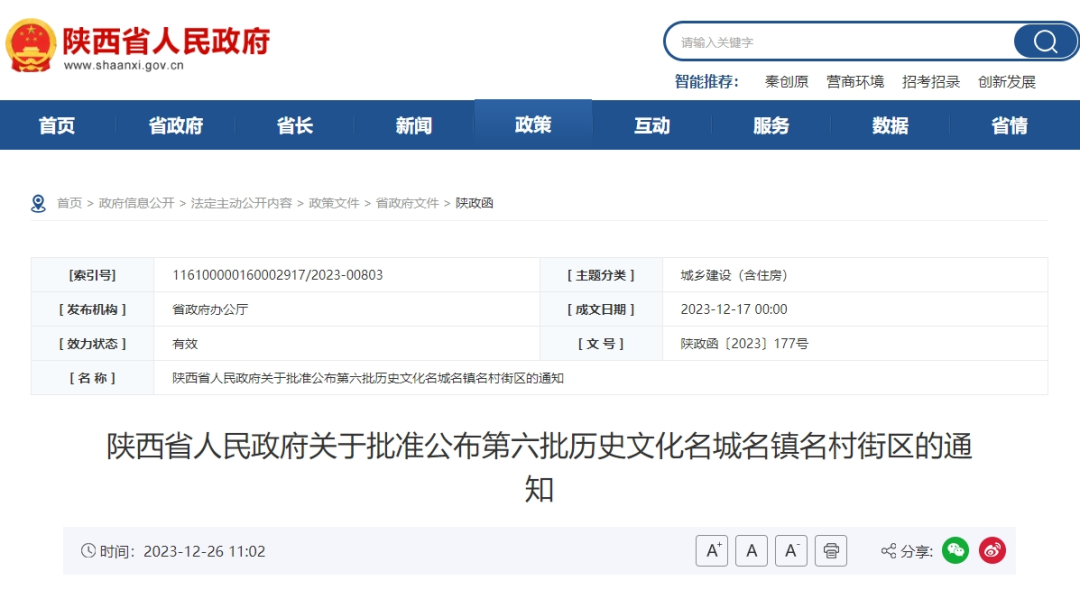Open the 新闻 navigation tab
This screenshot has width=1080, height=590.
414,125
